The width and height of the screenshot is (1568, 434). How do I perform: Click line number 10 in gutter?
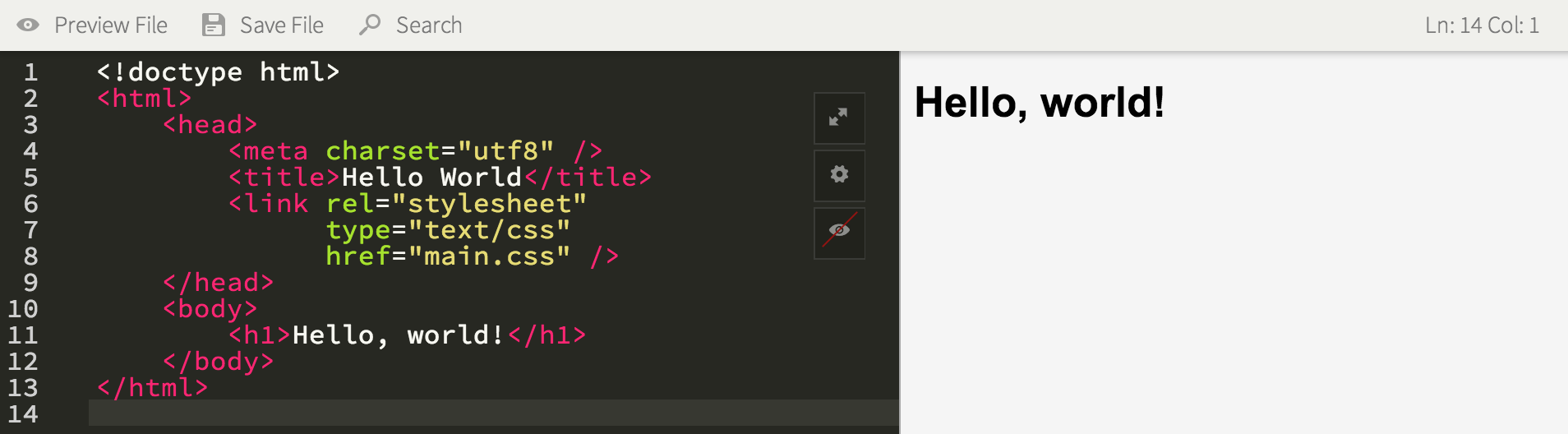[x=23, y=309]
